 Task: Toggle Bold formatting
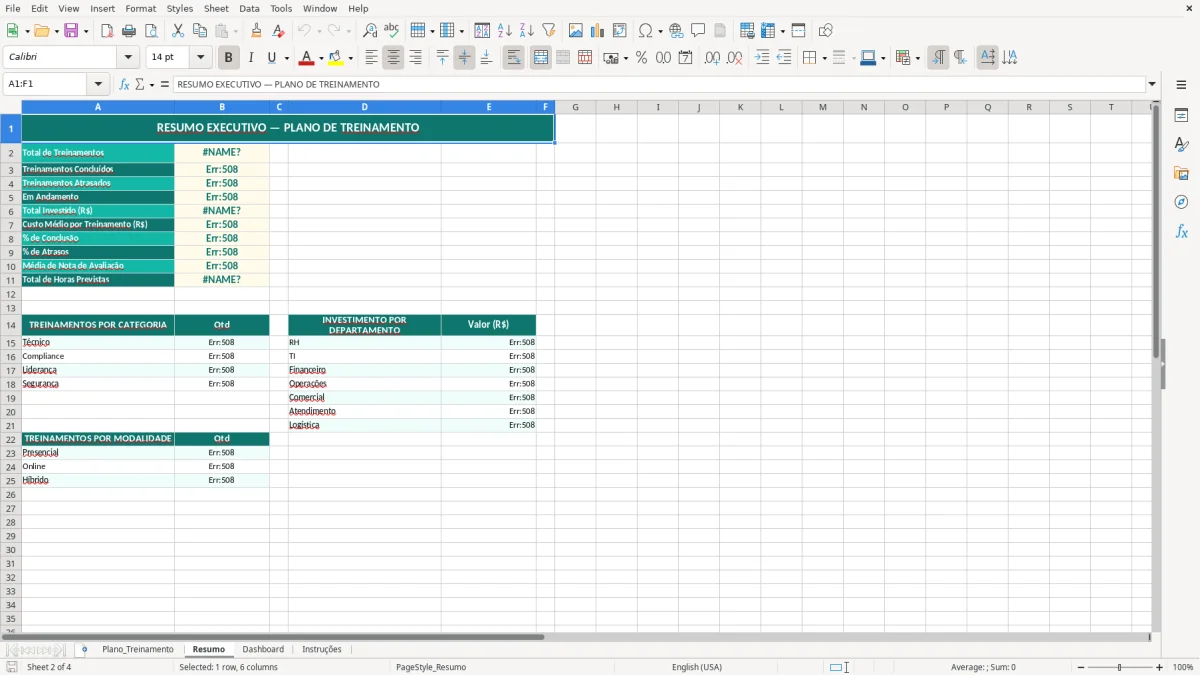click(228, 58)
